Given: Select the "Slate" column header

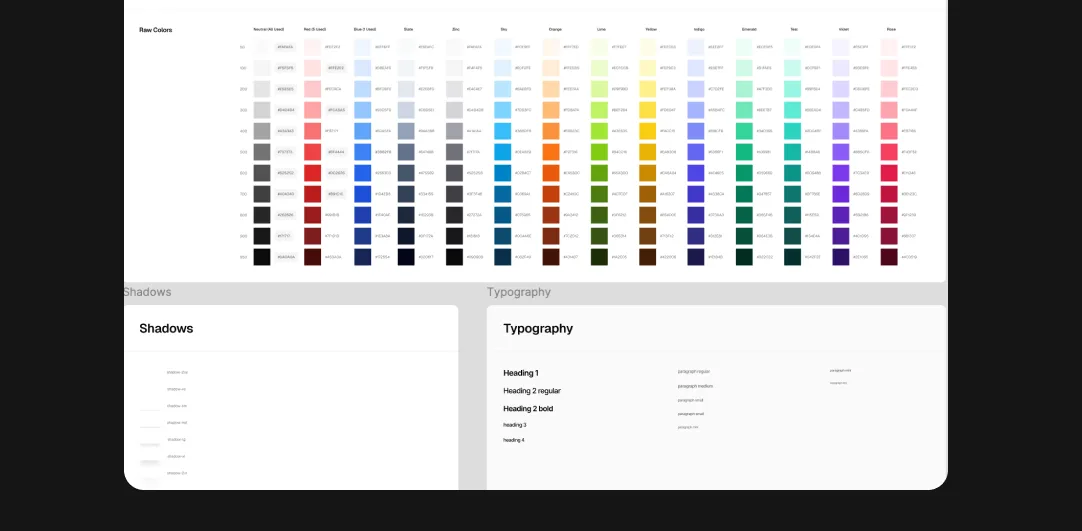Looking at the screenshot, I should [x=409, y=30].
